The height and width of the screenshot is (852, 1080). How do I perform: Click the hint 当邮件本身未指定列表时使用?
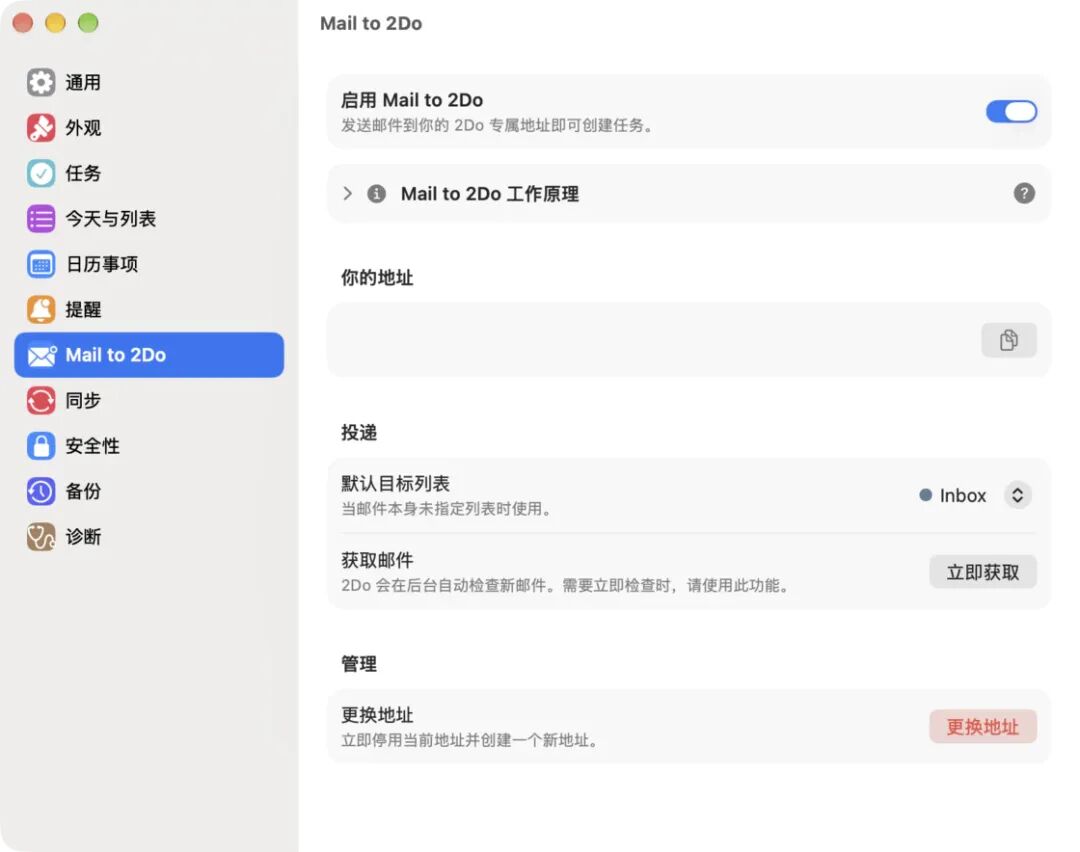click(447, 509)
